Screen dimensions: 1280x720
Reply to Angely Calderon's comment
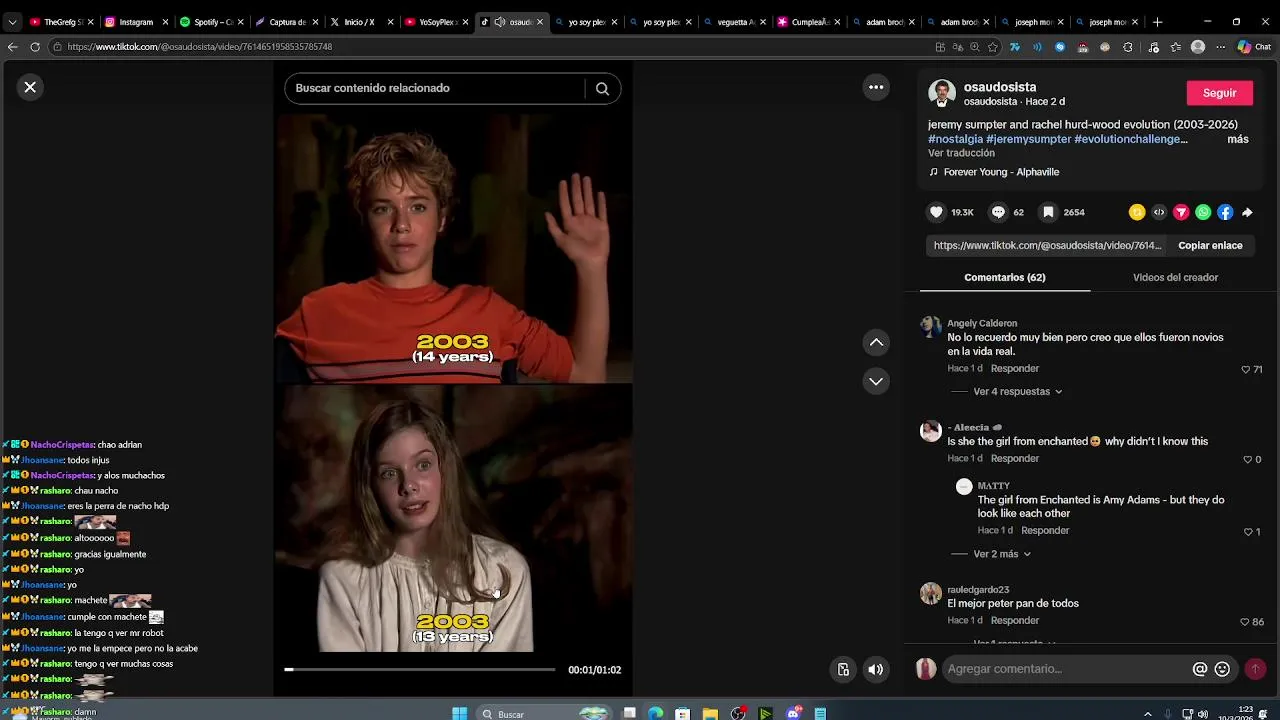pos(1015,368)
